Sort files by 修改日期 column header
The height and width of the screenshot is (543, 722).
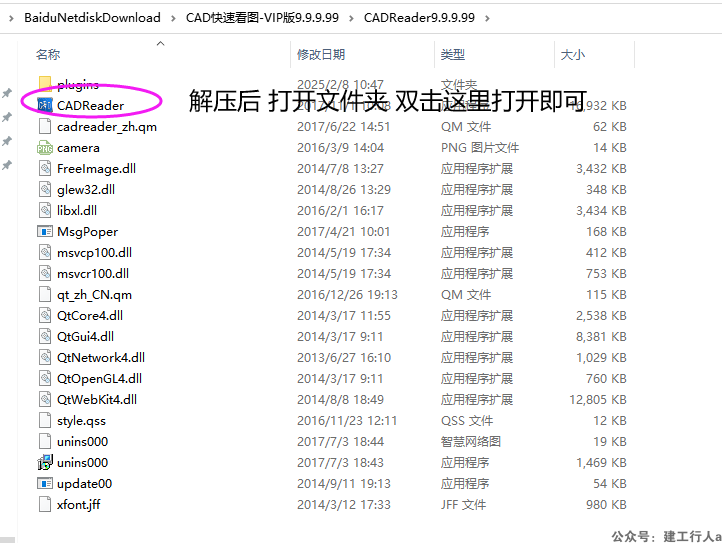click(x=321, y=54)
